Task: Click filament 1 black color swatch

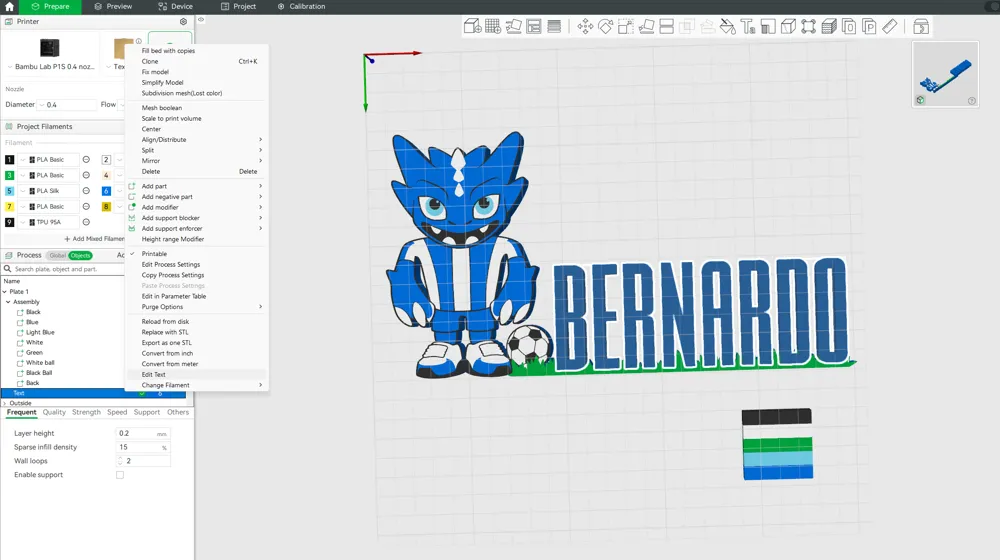Action: point(9,159)
